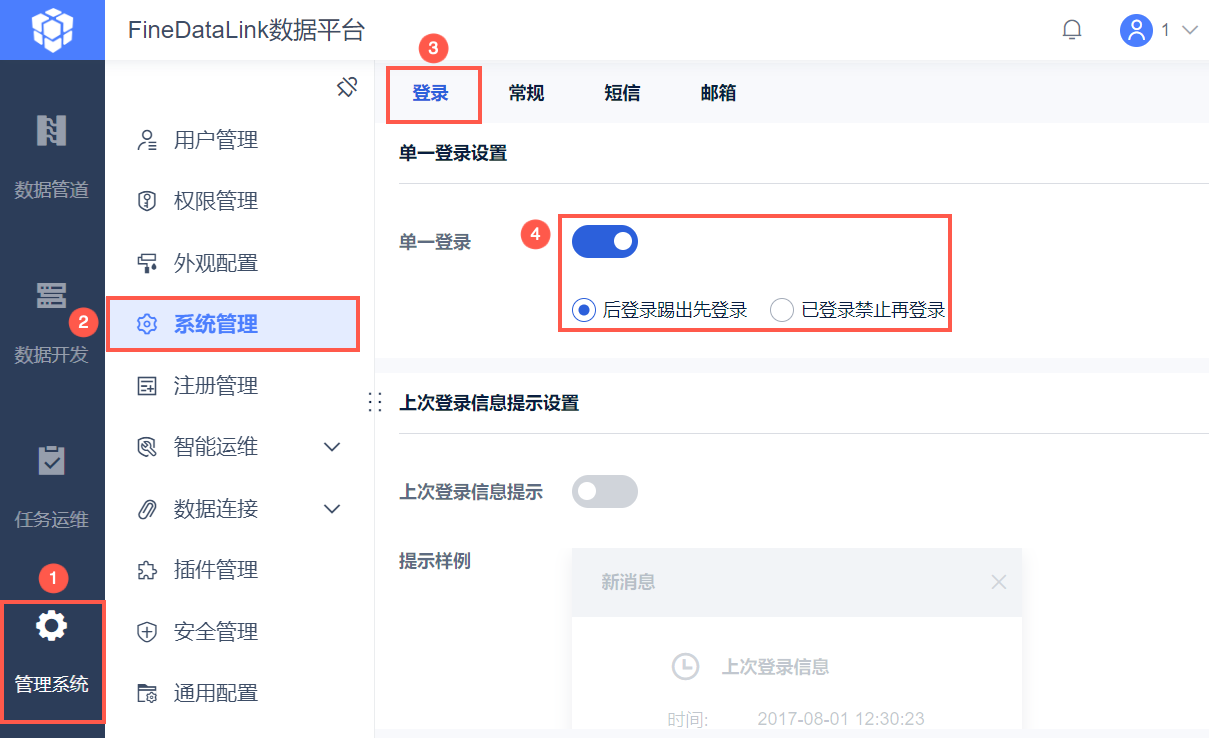Open the 数据开发 module icon
This screenshot has height=738, width=1210.
pos(51,296)
